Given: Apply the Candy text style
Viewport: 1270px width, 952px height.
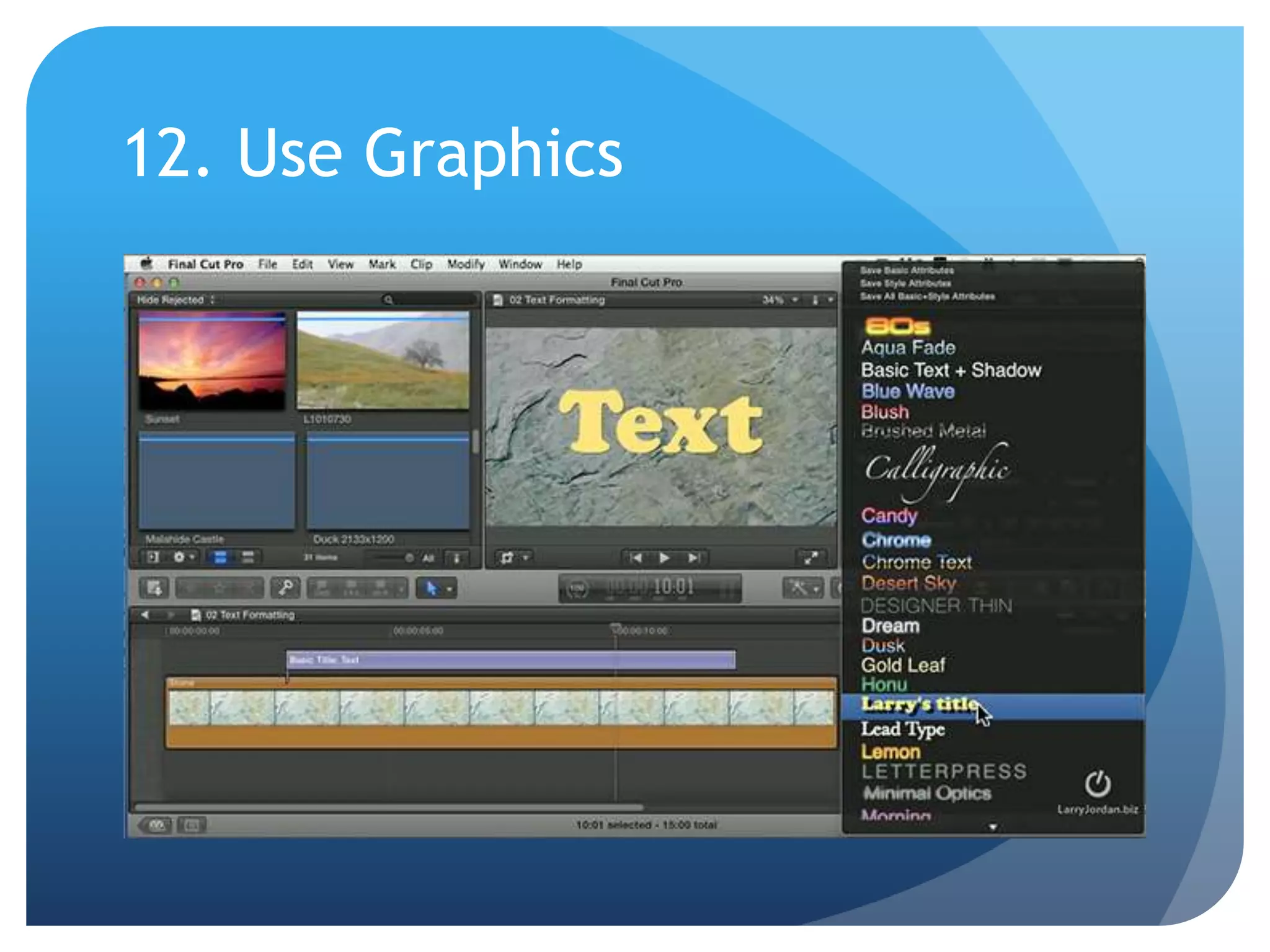Looking at the screenshot, I should pyautogui.click(x=889, y=516).
